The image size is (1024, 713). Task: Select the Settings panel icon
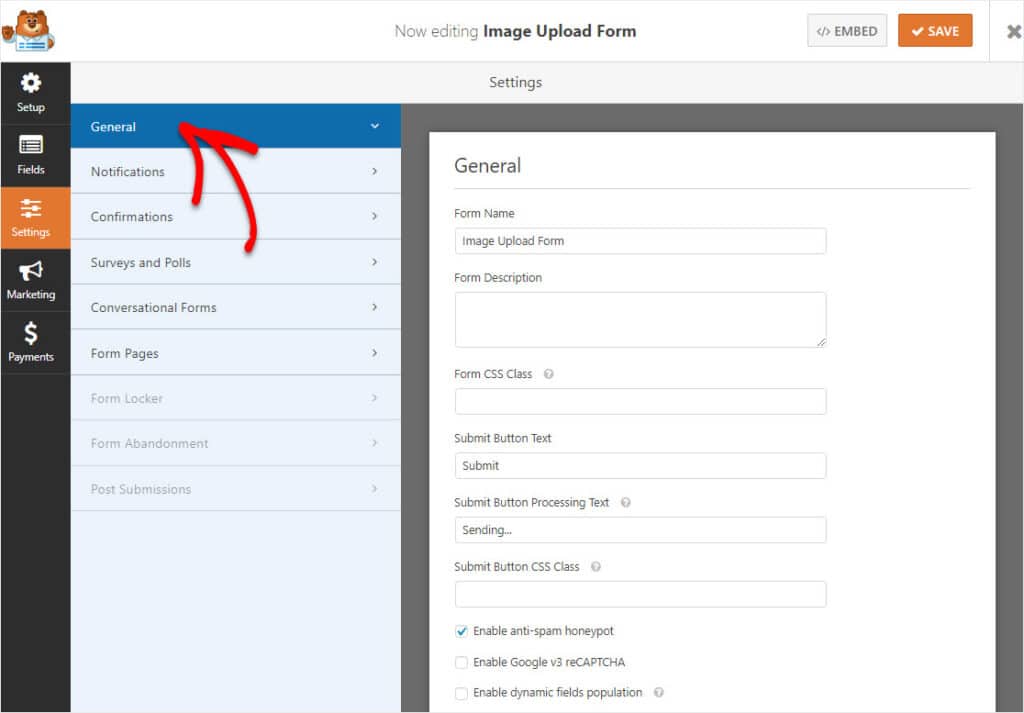[34, 217]
